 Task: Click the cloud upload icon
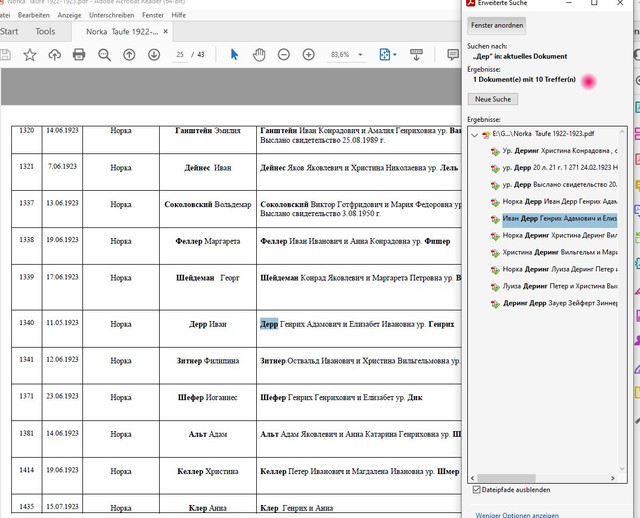tap(55, 55)
